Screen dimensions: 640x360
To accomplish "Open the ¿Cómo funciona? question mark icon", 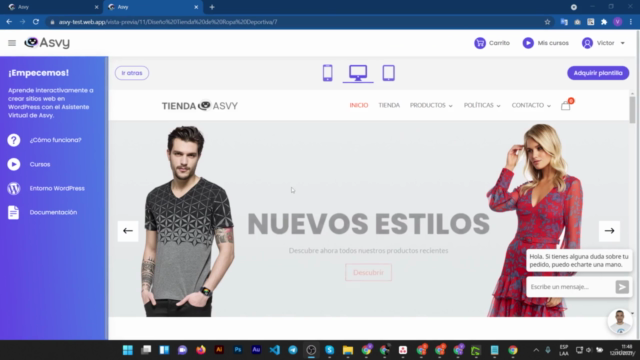I will (13, 140).
